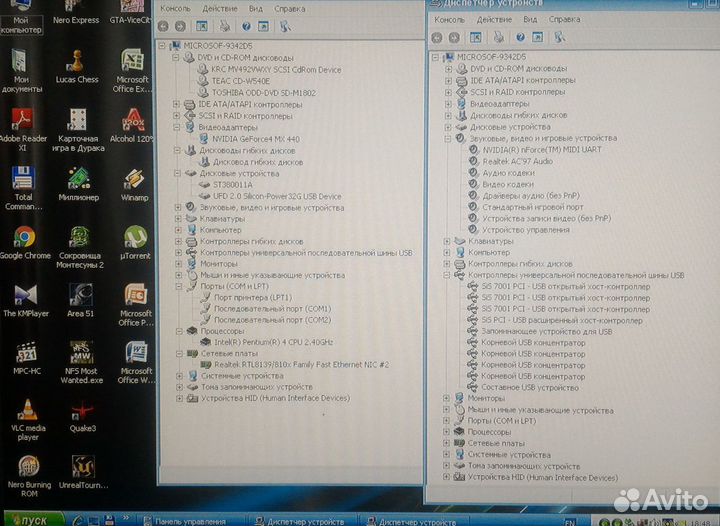Collapse Видеоадаптеры node in left window
This screenshot has height=526, width=720.
177,127
